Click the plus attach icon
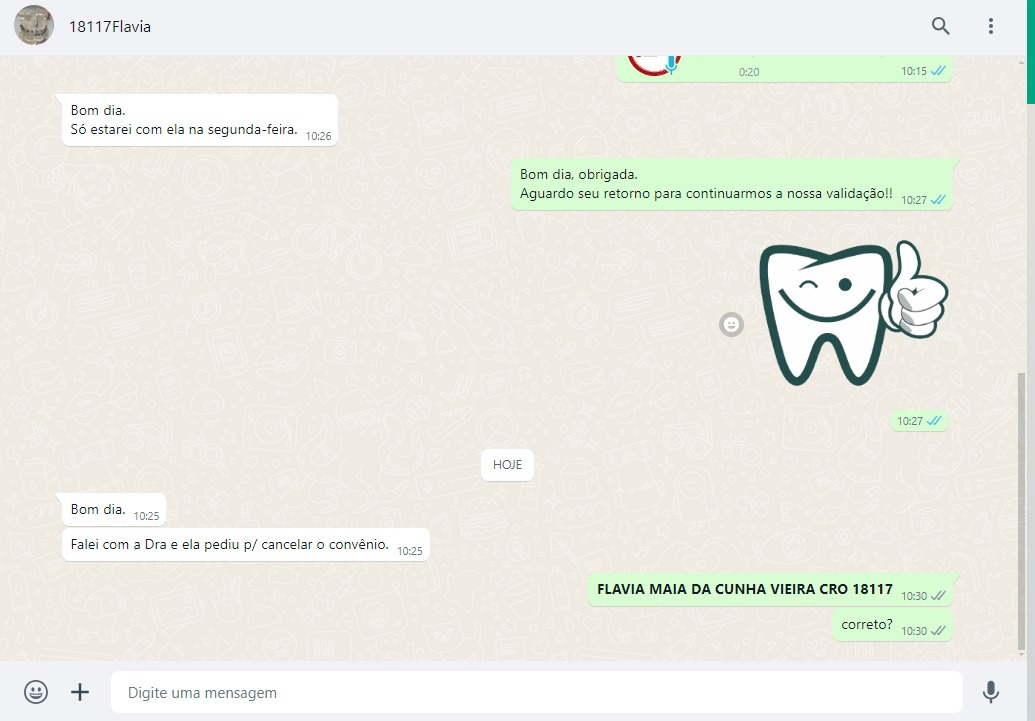This screenshot has height=721, width=1035. tap(80, 692)
